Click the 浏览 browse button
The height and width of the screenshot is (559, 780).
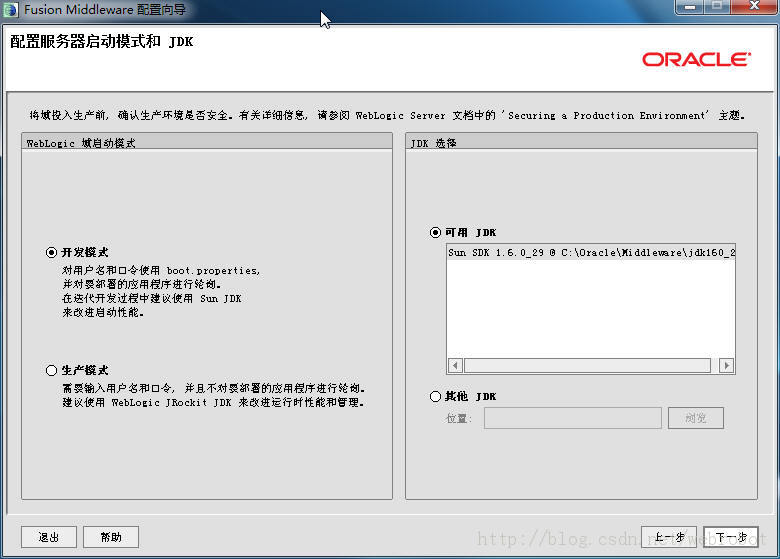695,418
